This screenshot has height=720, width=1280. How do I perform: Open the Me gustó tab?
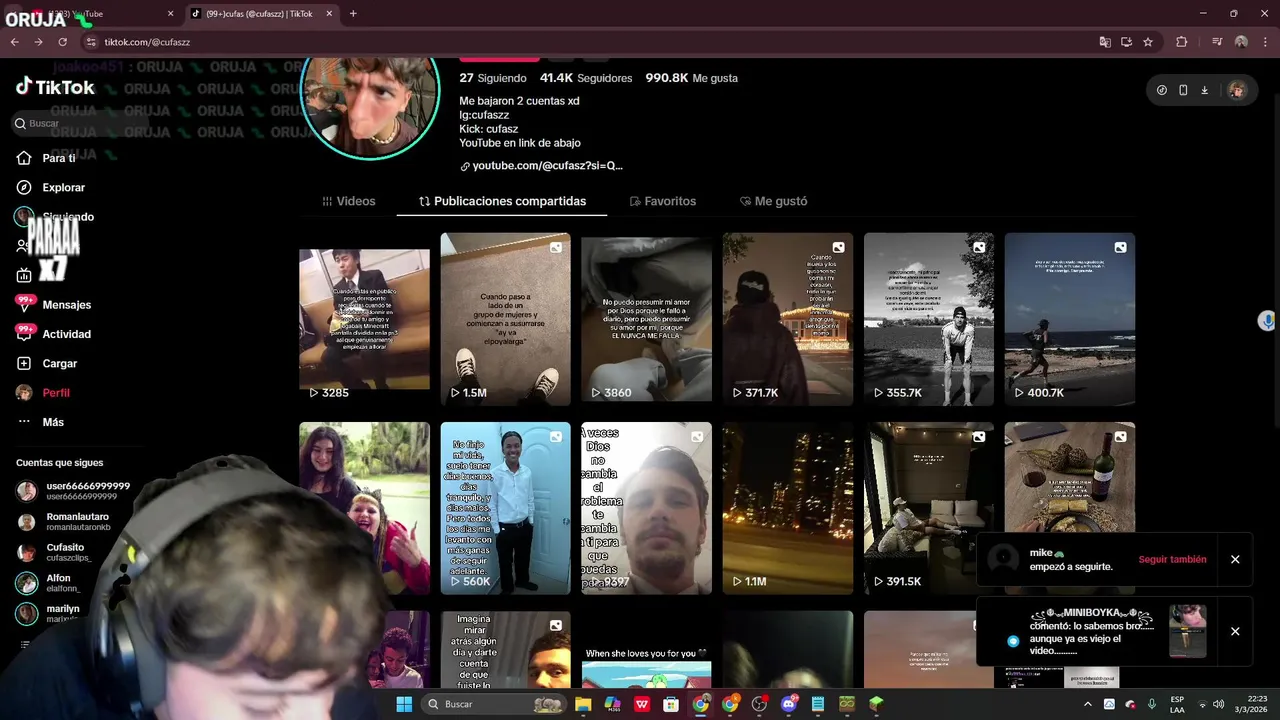773,201
